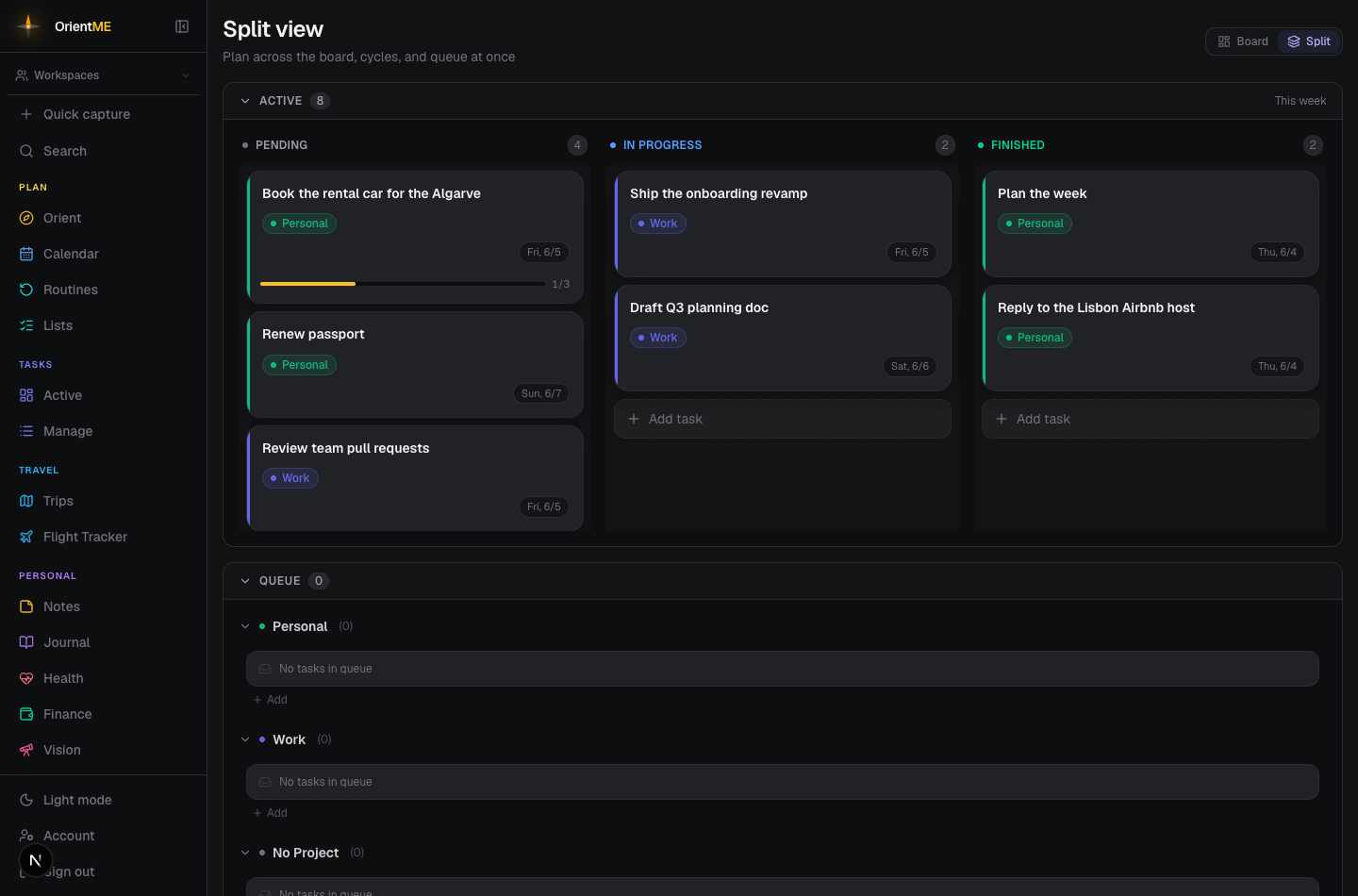This screenshot has width=1358, height=896.
Task: Open Draft Q3 planning doc card
Action: 783,338
